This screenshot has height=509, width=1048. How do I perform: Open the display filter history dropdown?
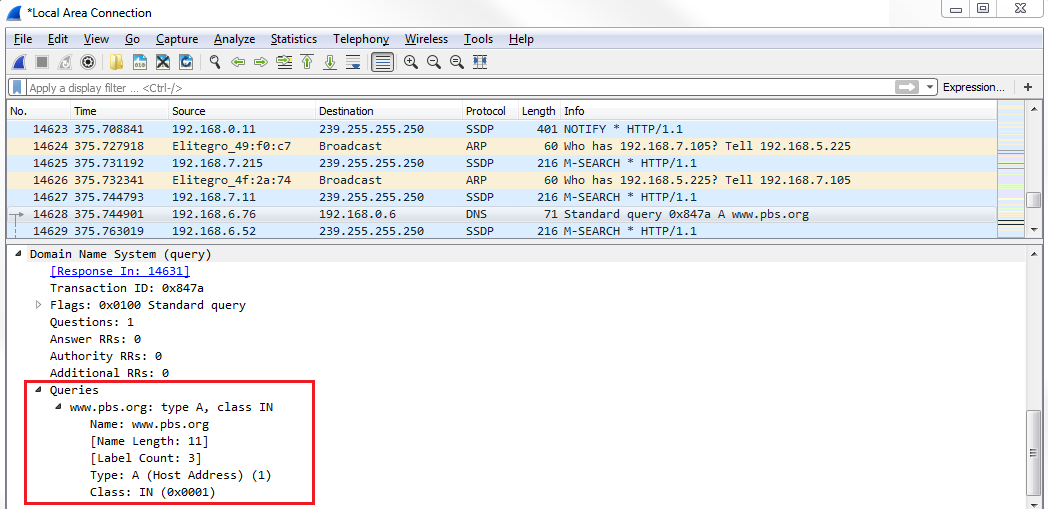tap(931, 88)
